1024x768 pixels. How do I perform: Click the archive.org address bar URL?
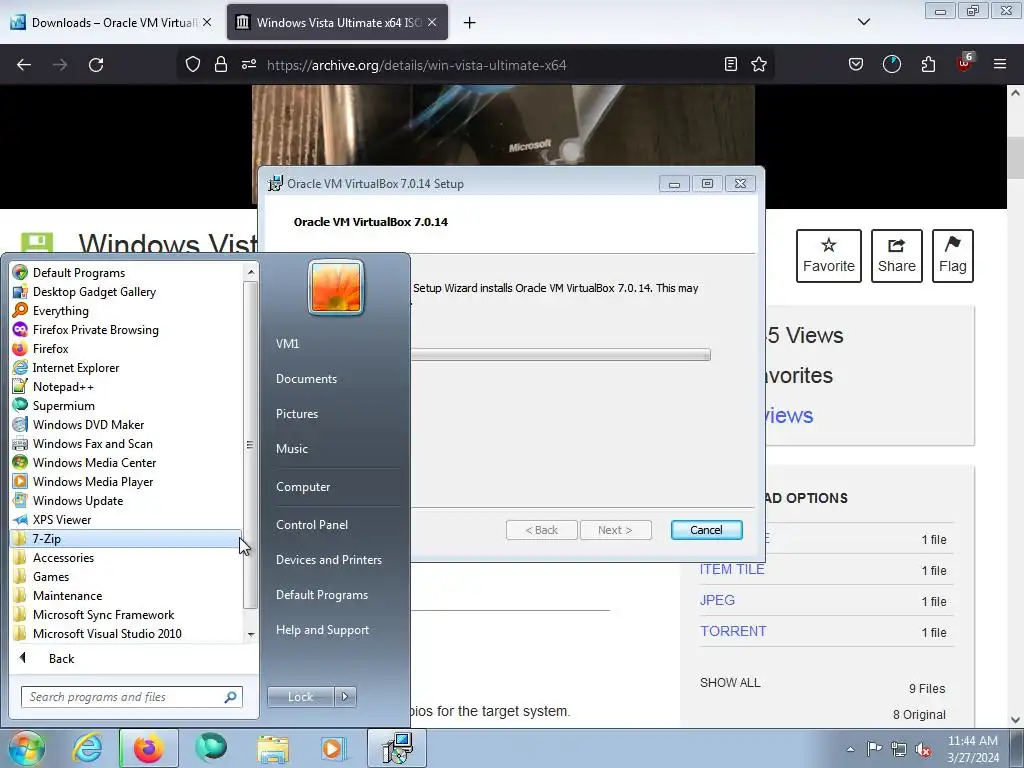click(x=416, y=65)
